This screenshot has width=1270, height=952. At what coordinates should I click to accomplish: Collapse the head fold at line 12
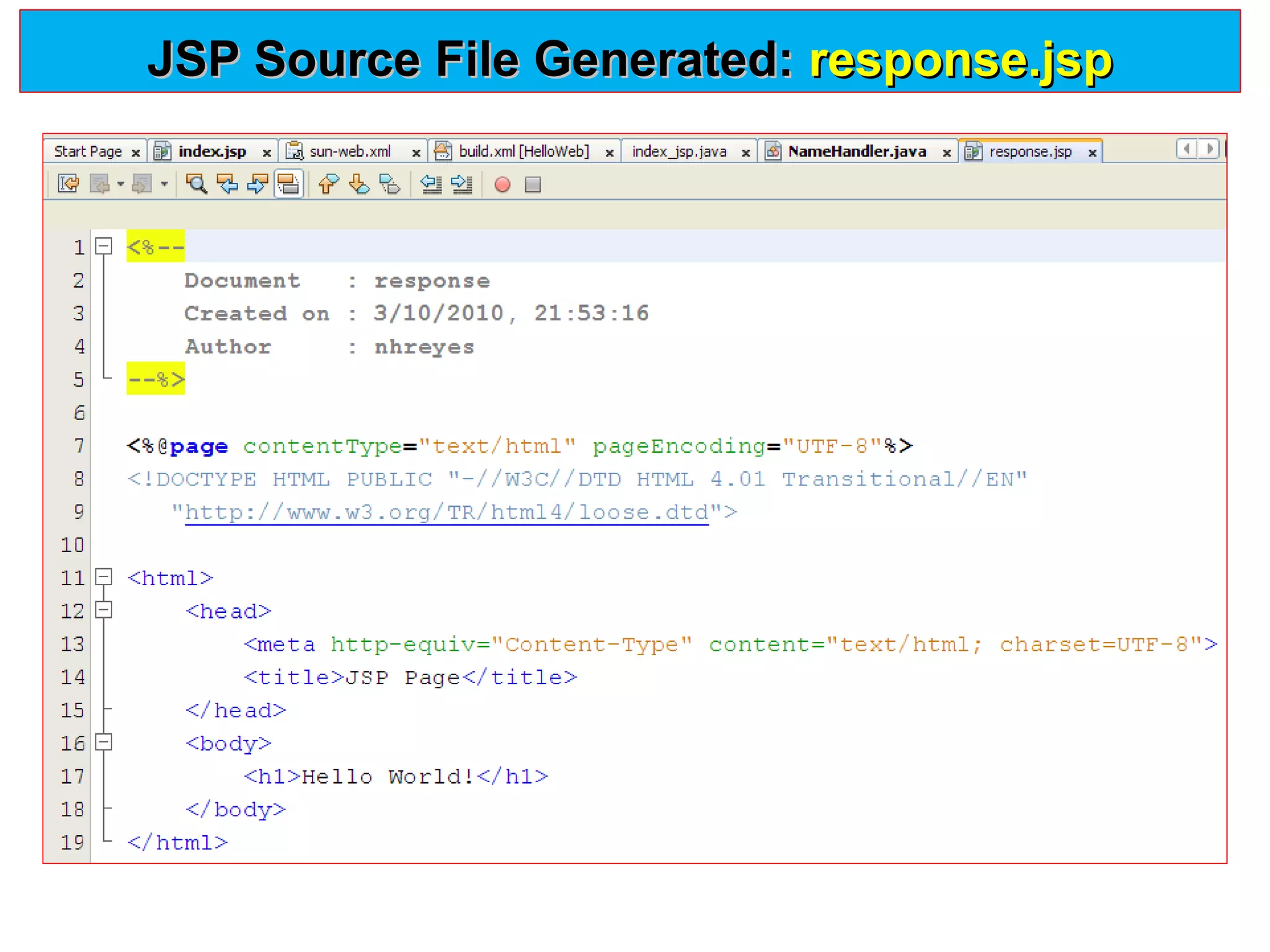[x=104, y=610]
